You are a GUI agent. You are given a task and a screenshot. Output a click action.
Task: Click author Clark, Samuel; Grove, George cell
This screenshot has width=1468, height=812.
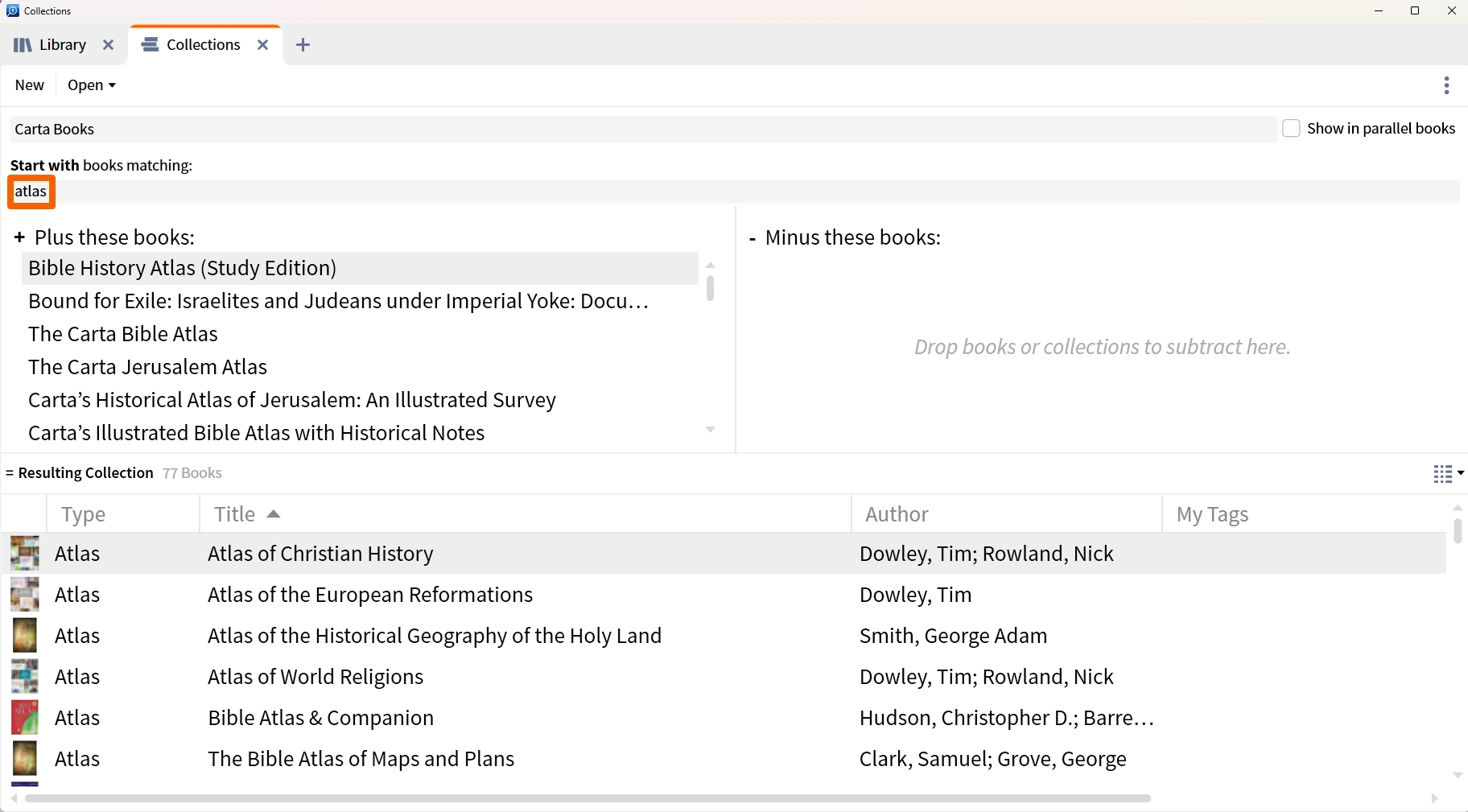[992, 759]
